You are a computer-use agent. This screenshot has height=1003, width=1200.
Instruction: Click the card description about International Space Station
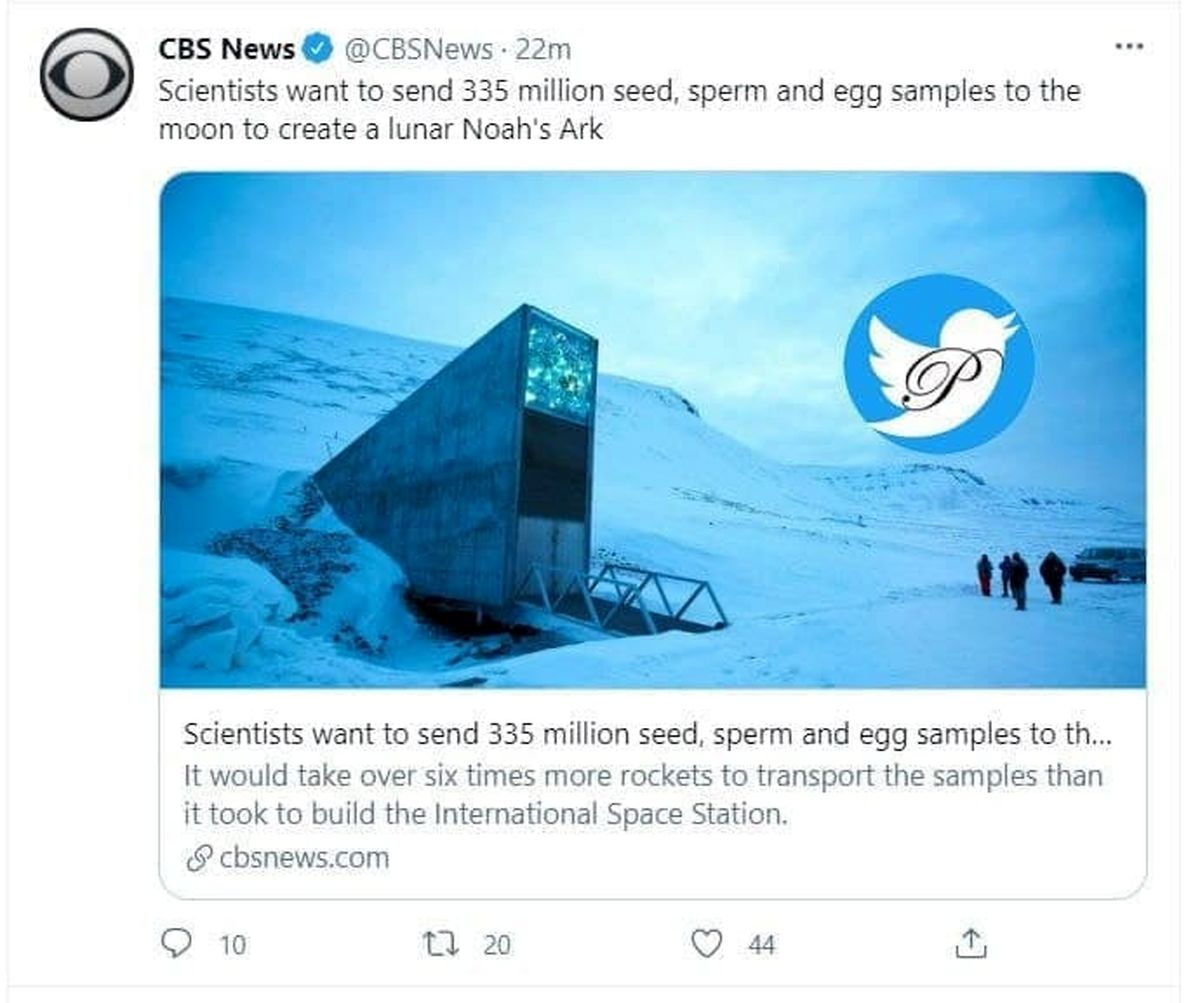642,795
